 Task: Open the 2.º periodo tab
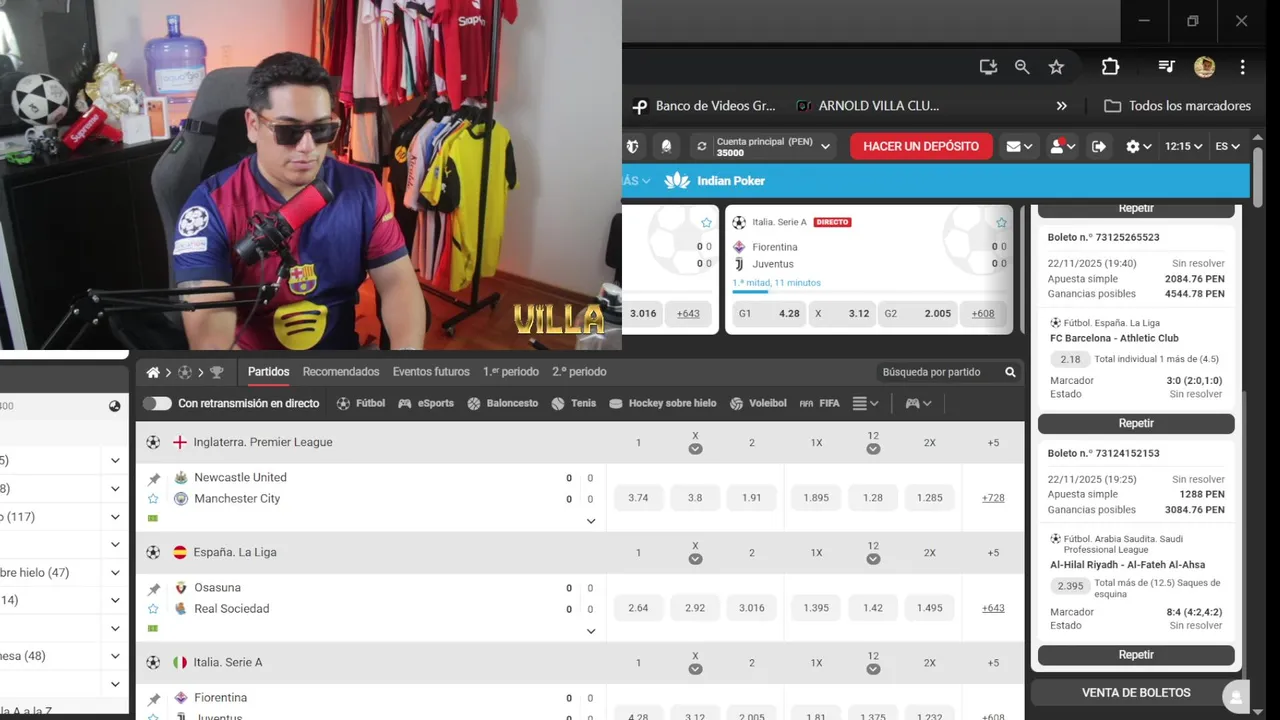579,372
